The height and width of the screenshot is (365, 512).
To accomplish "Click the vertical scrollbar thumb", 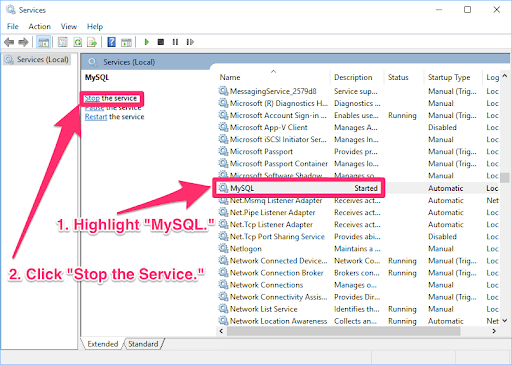I will click(x=505, y=177).
